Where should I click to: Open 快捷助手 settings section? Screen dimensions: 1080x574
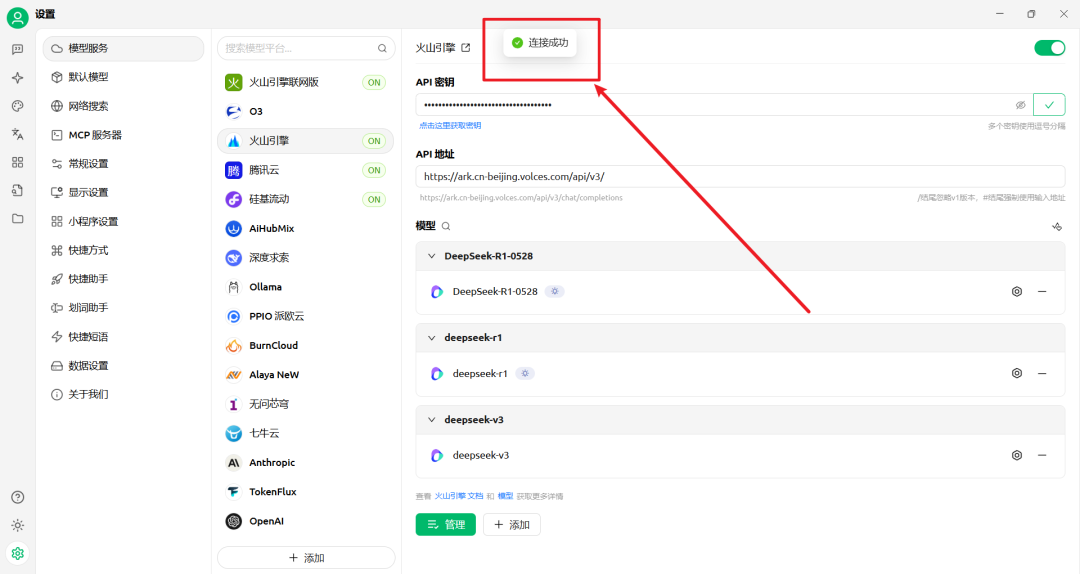123,279
